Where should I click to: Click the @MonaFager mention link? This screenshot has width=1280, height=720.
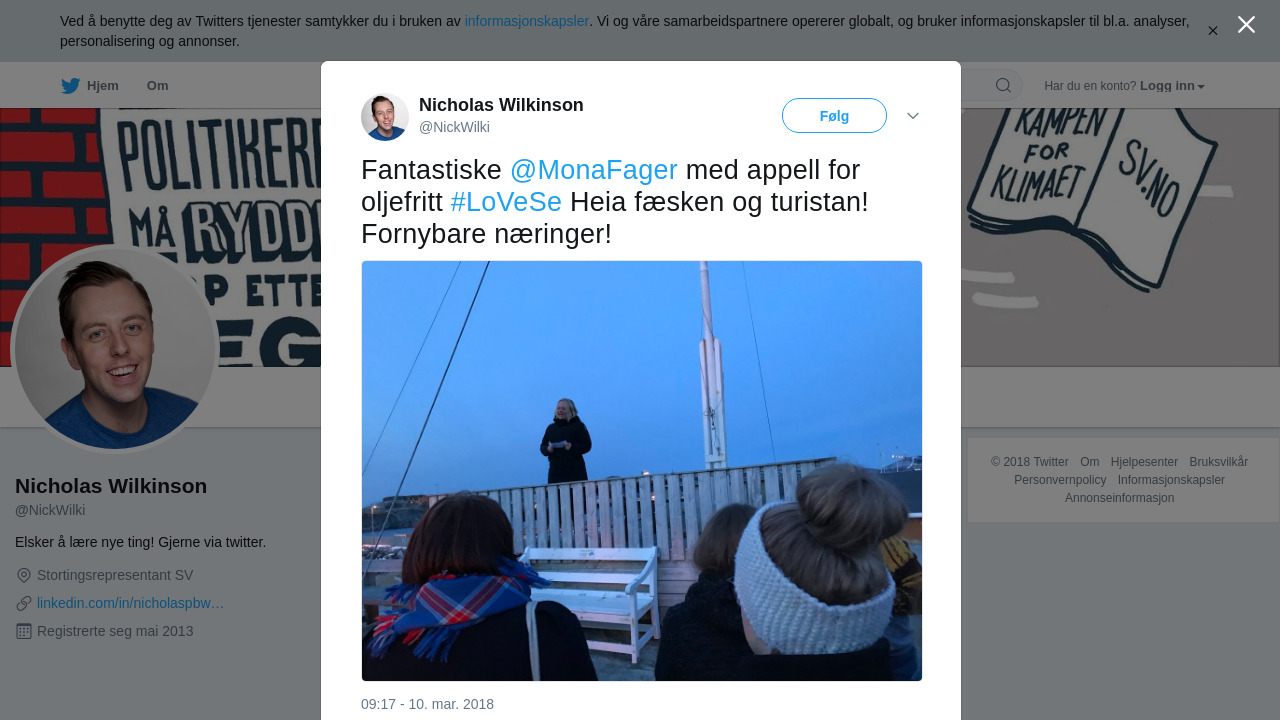(594, 170)
